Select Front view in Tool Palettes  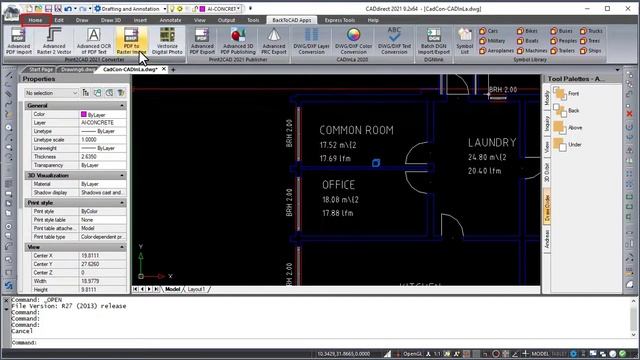pyautogui.click(x=566, y=93)
